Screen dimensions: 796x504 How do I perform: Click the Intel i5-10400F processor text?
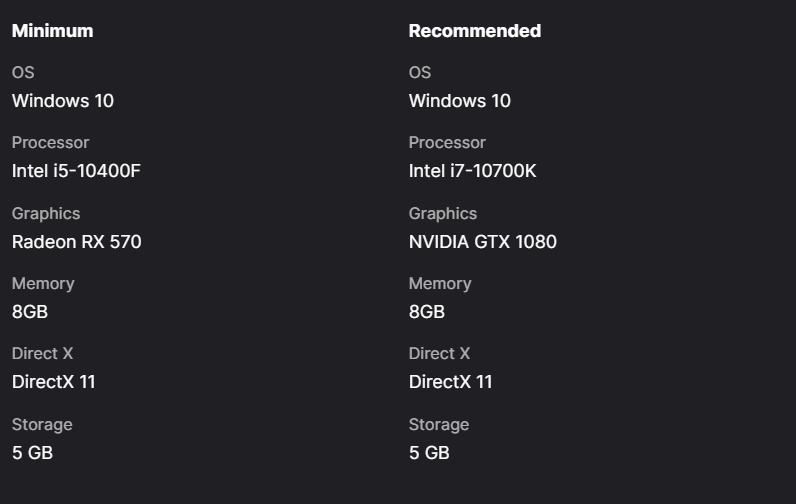[x=76, y=171]
